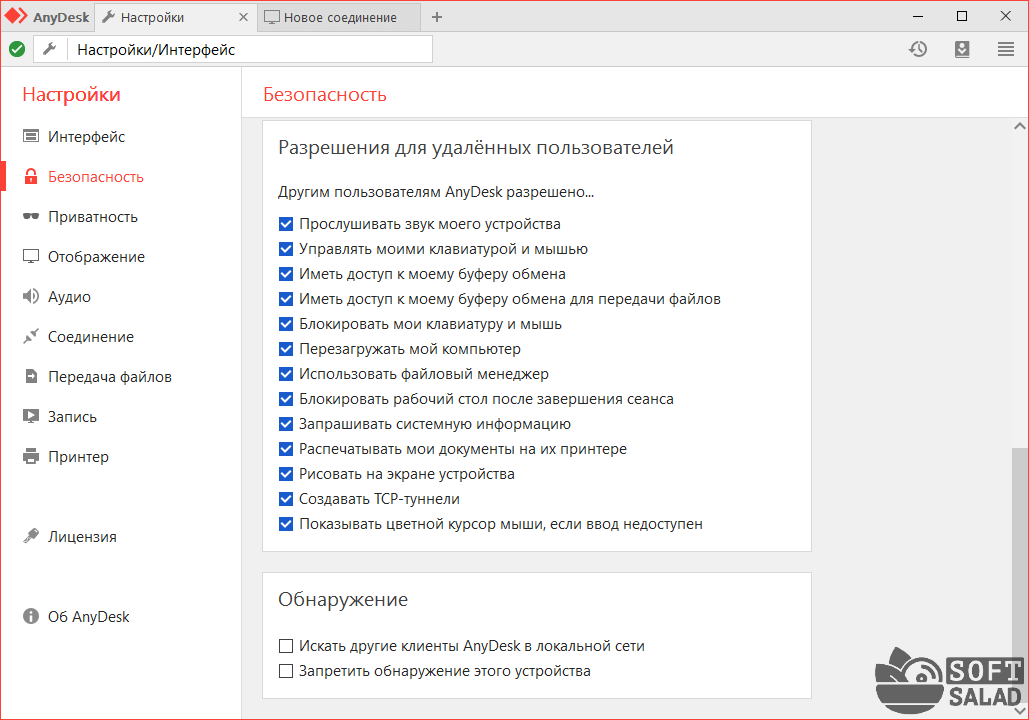
Task: Check Запретить обнаружение этого устройства
Action: (286, 671)
